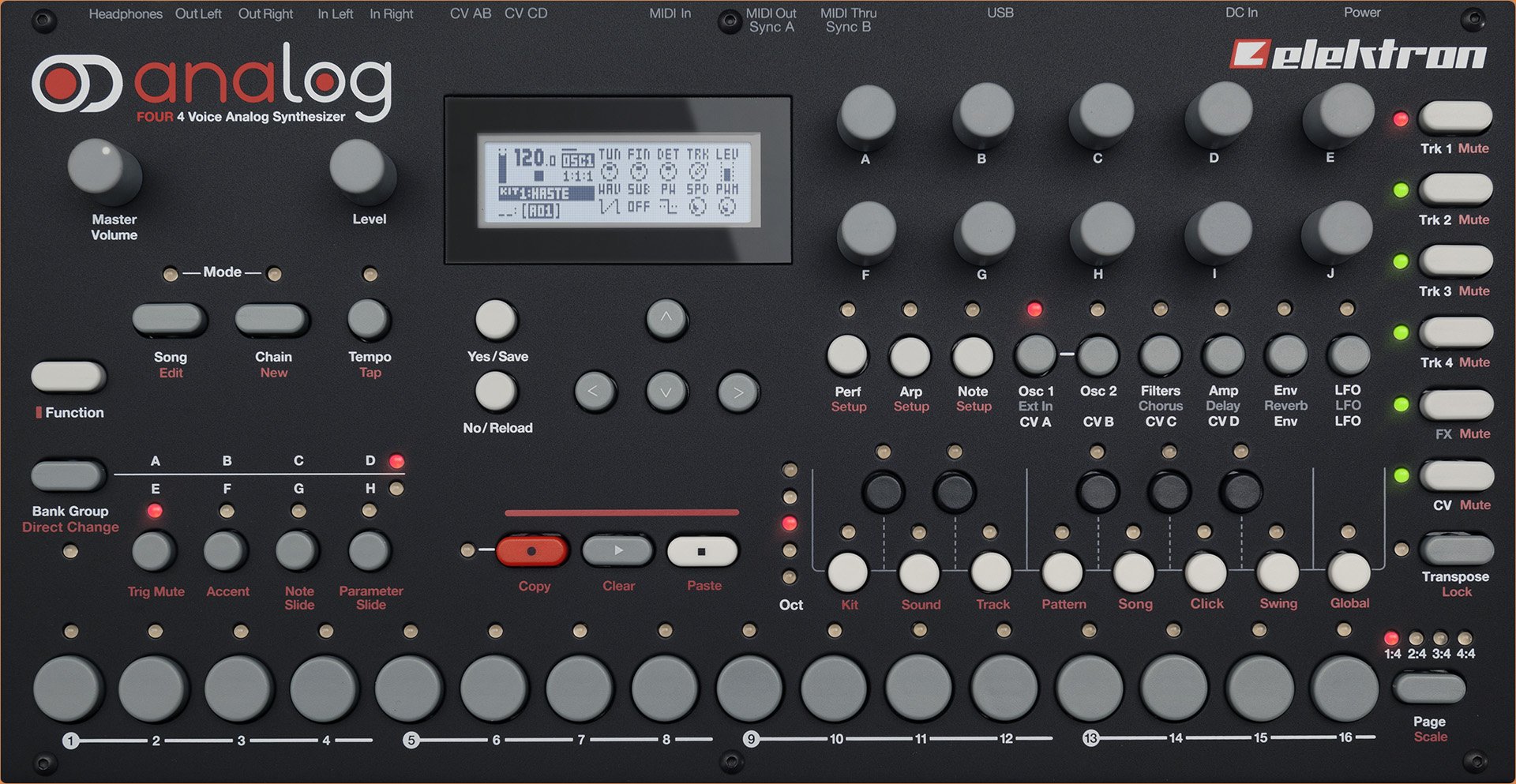Click the Swing menu key

tap(1278, 572)
